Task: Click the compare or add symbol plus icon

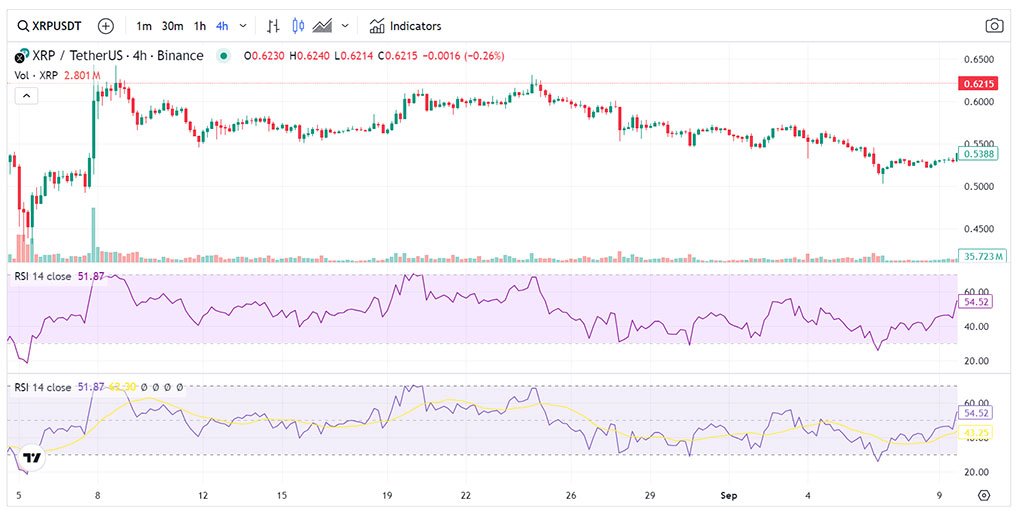Action: point(106,26)
